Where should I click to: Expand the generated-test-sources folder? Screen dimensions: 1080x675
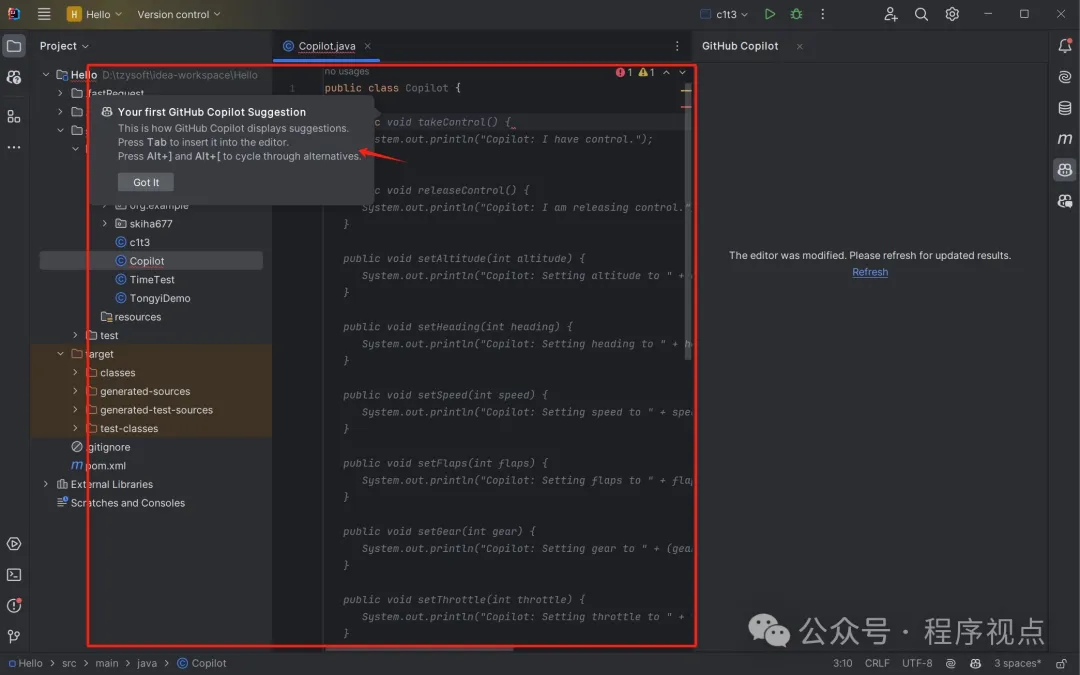[75, 410]
